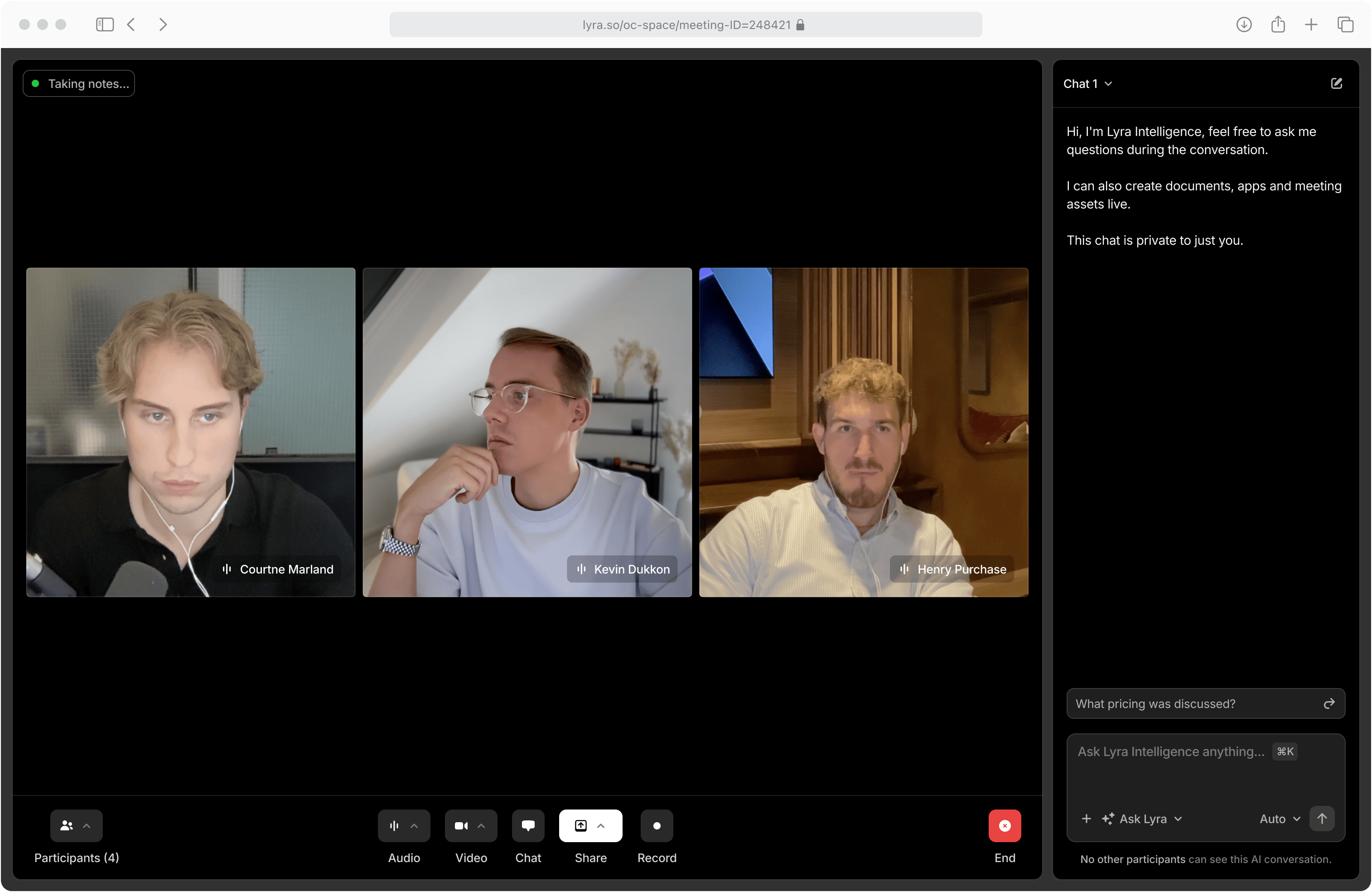Click the Taking notes status pill

79,83
